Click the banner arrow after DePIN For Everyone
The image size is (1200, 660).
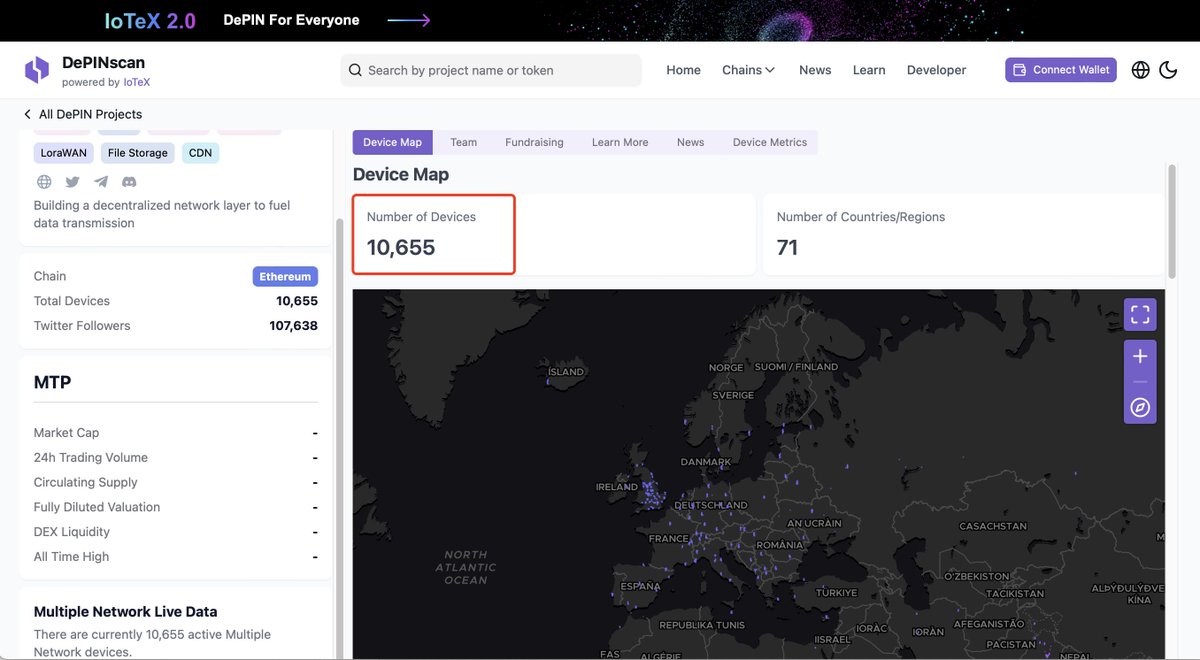409,20
